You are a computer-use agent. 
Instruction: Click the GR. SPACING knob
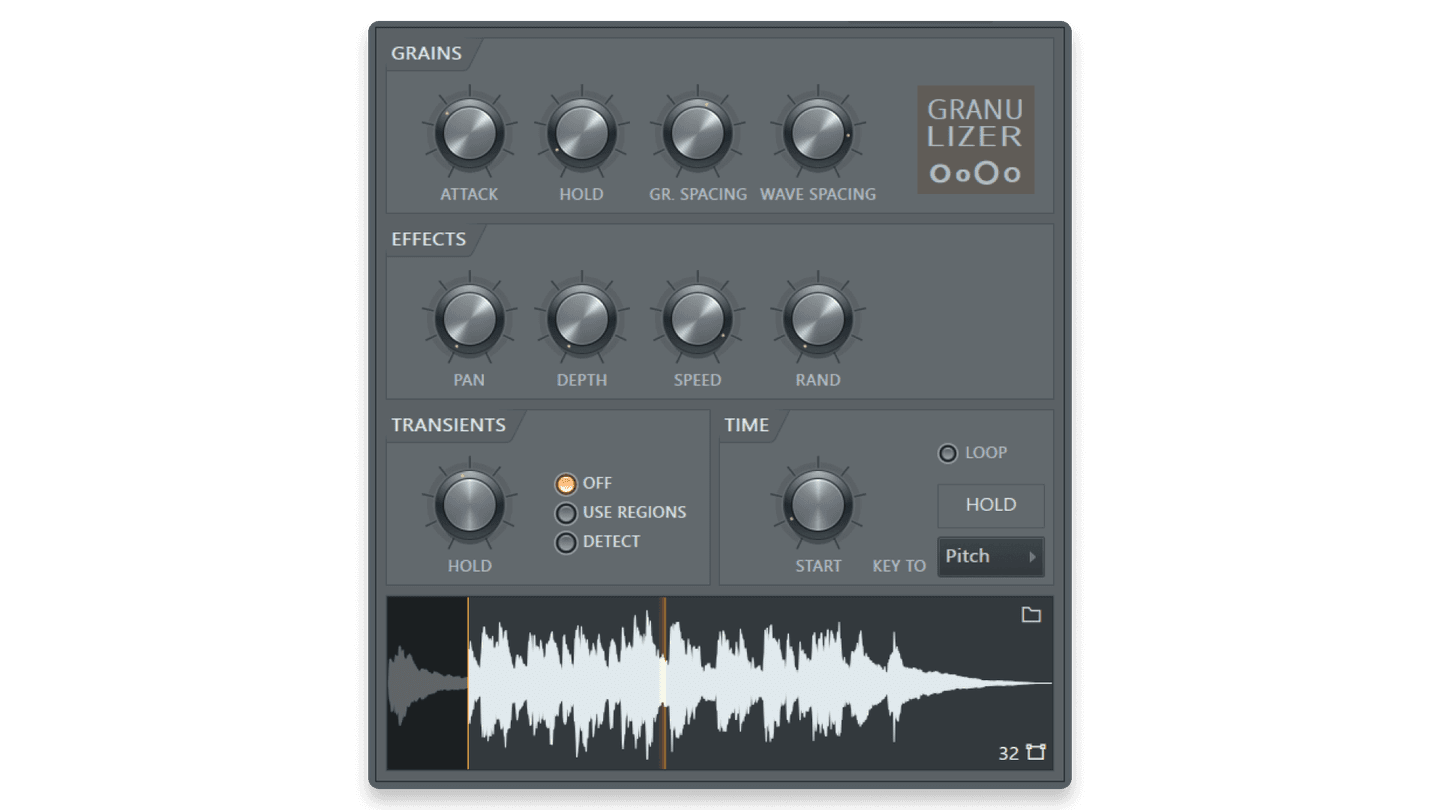pyautogui.click(x=697, y=134)
